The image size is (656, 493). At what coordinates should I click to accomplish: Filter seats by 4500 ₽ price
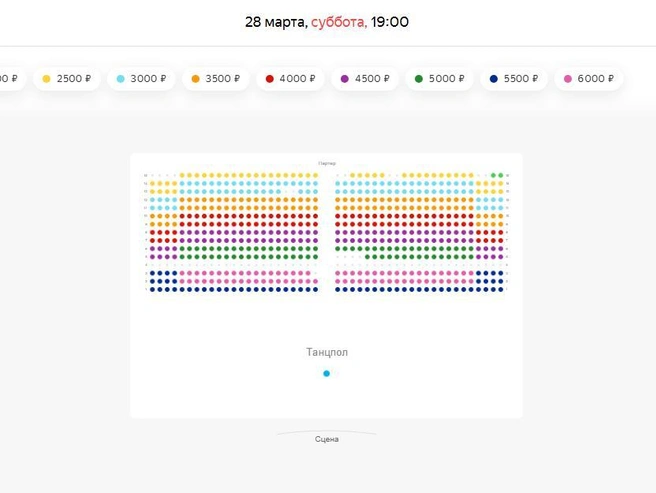[365, 79]
